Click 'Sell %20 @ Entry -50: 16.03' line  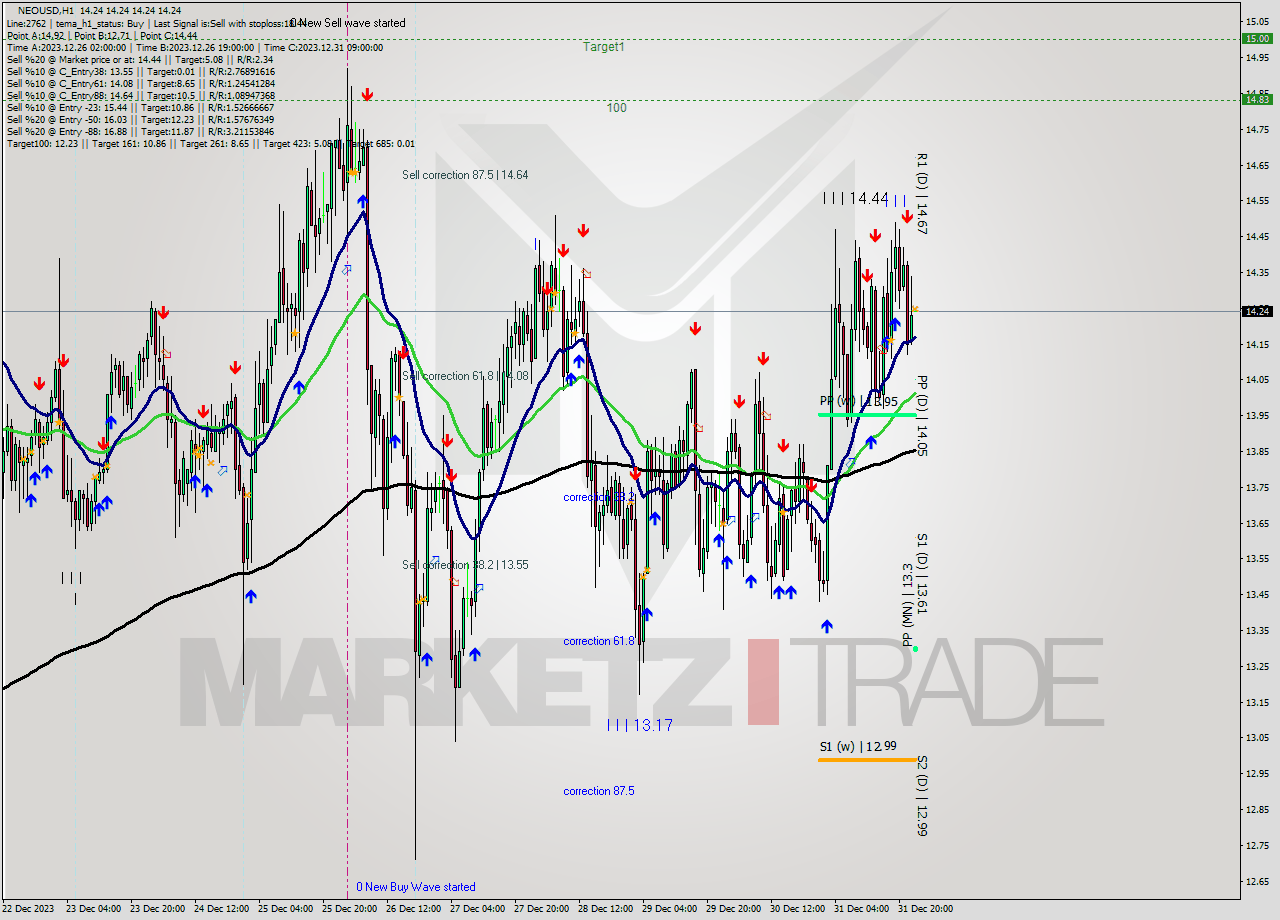coord(140,119)
